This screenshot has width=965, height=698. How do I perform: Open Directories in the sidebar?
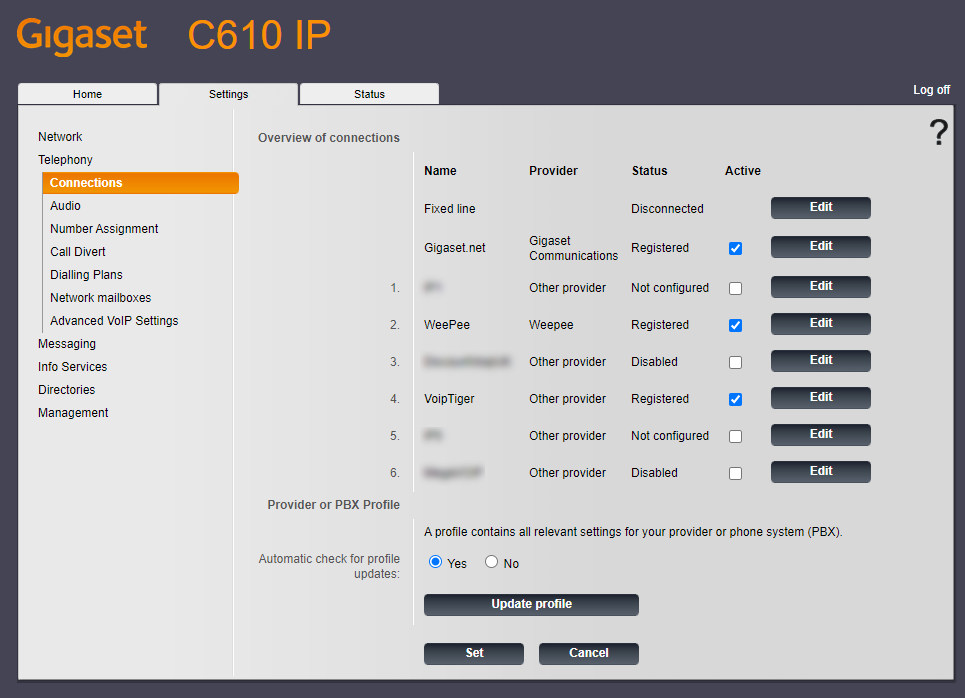tap(66, 390)
